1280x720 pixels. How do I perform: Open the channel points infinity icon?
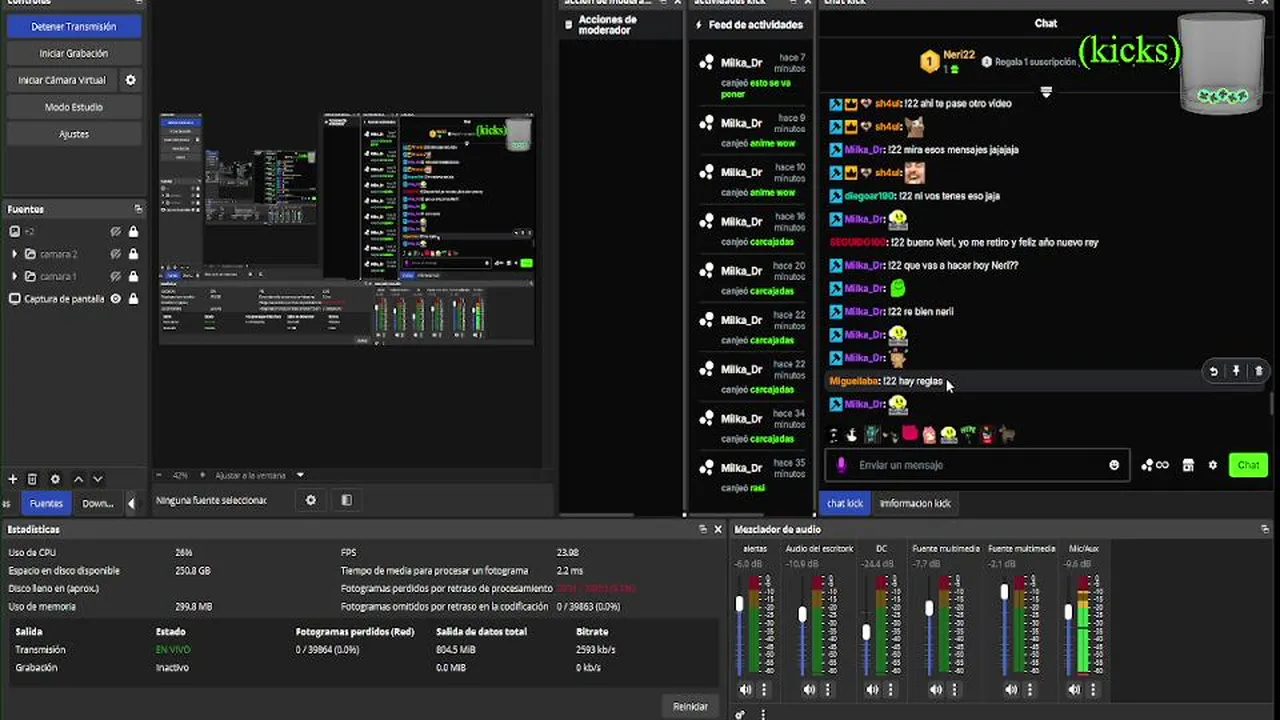click(x=1155, y=465)
